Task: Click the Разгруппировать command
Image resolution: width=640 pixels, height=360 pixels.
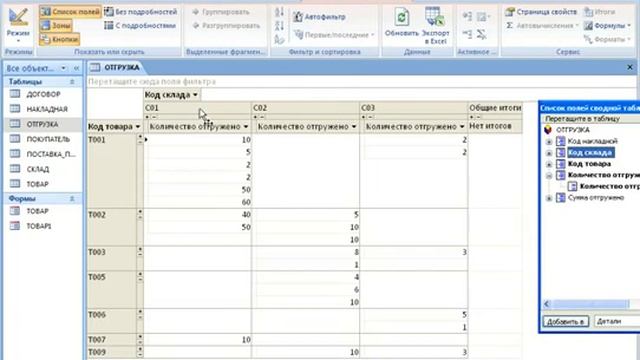Action: (226, 26)
